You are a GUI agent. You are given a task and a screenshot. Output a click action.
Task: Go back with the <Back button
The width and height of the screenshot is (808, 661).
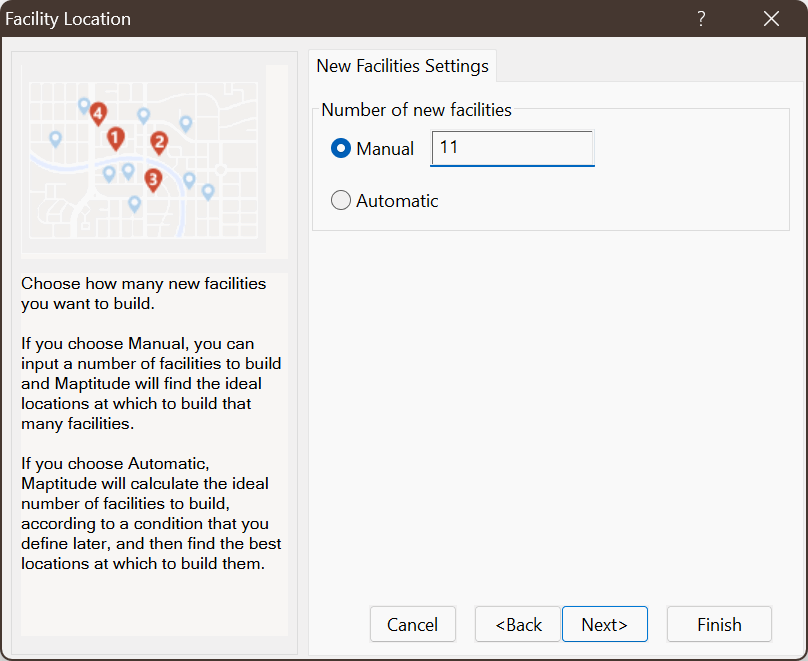[518, 624]
